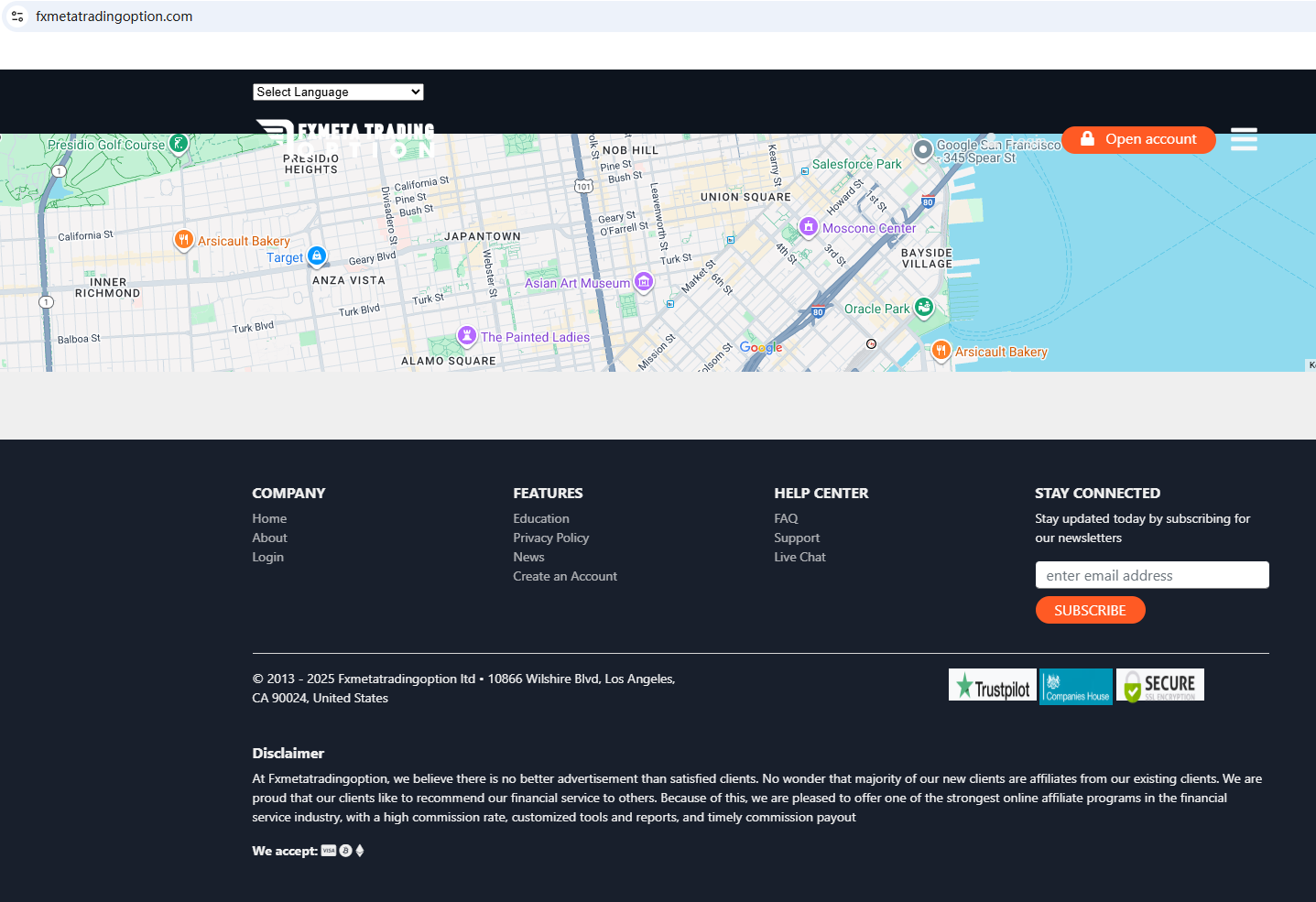Open the Live Chat link
The height and width of the screenshot is (902, 1316).
(x=799, y=557)
